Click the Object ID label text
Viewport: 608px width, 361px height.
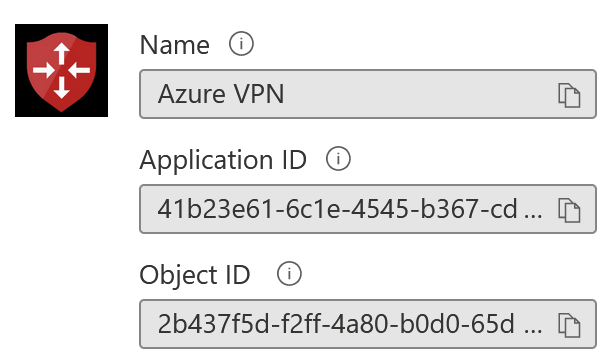click(x=195, y=275)
